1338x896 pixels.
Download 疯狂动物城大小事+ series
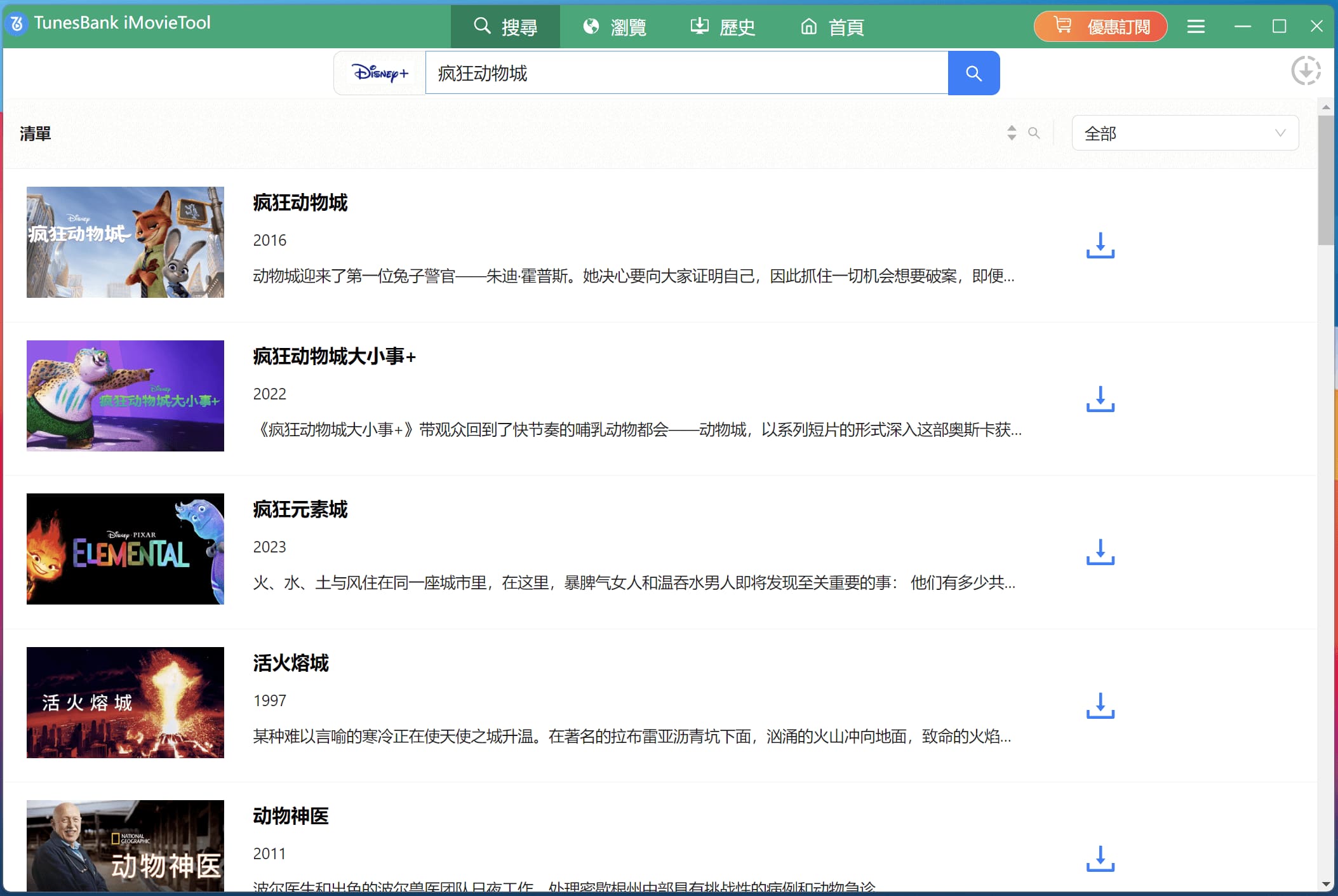pyautogui.click(x=1100, y=399)
